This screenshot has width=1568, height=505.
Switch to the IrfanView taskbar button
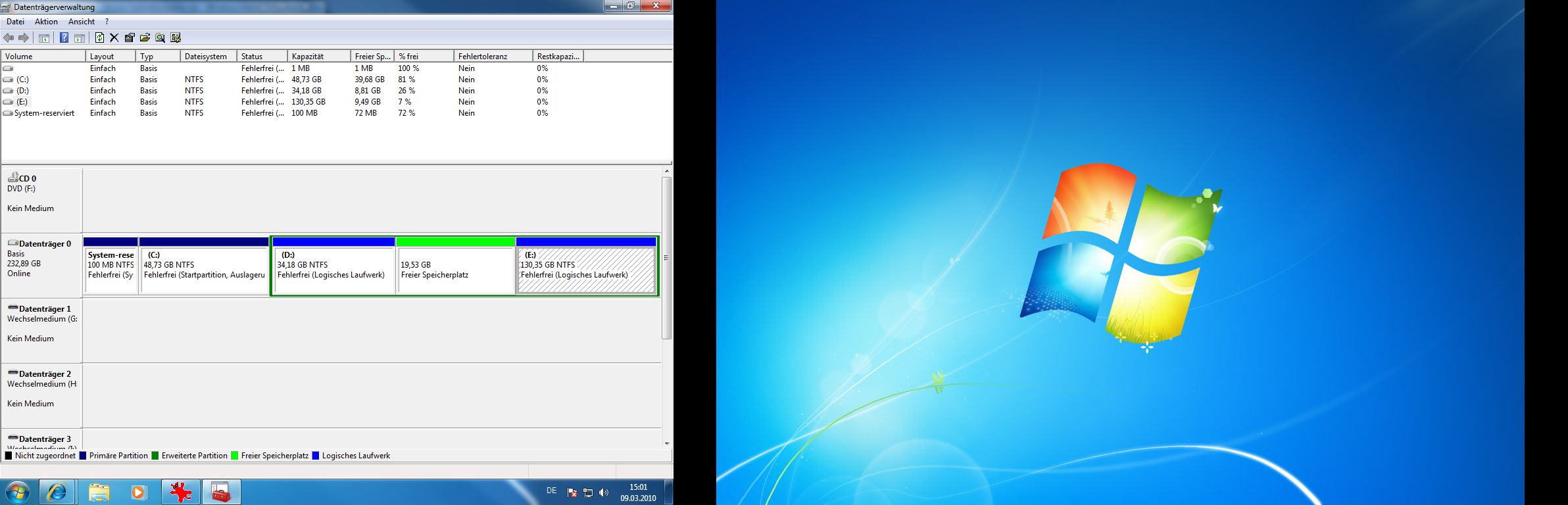(181, 492)
